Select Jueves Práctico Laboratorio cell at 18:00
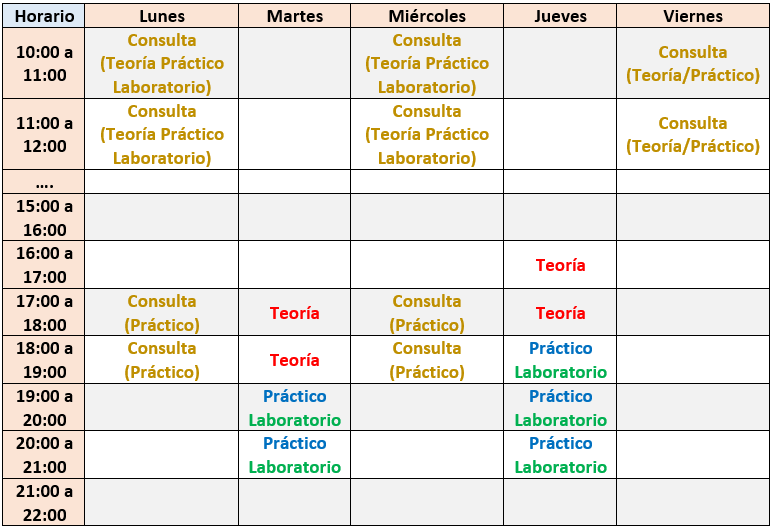The height and width of the screenshot is (527, 772). click(x=560, y=360)
